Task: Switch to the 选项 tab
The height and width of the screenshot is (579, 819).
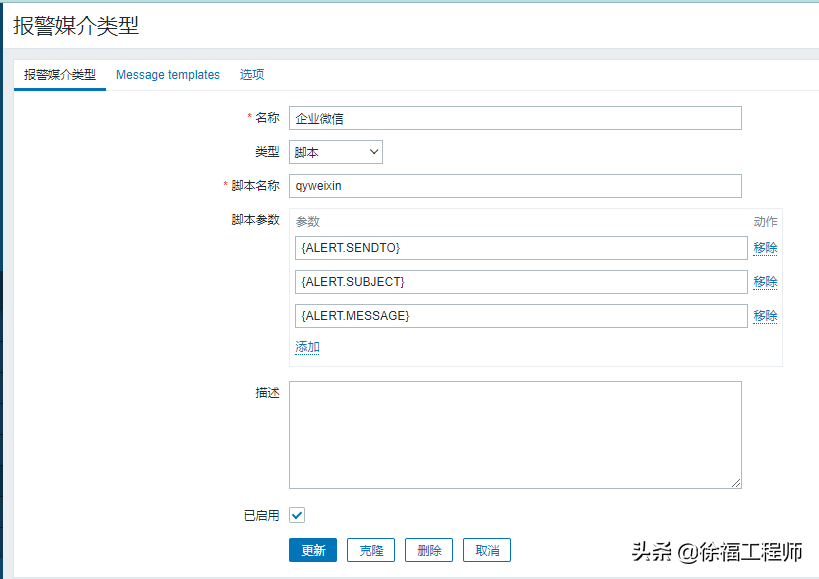Action: pos(252,75)
